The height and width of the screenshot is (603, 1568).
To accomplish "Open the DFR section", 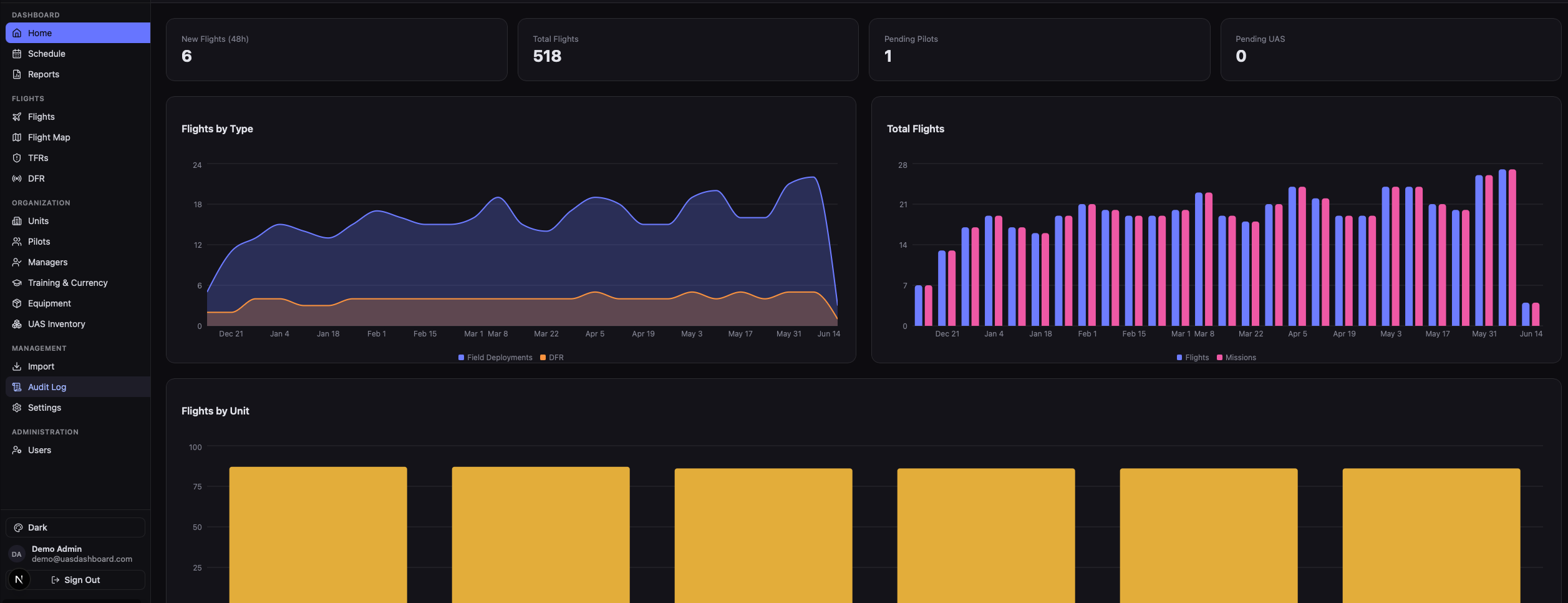I will (78, 179).
